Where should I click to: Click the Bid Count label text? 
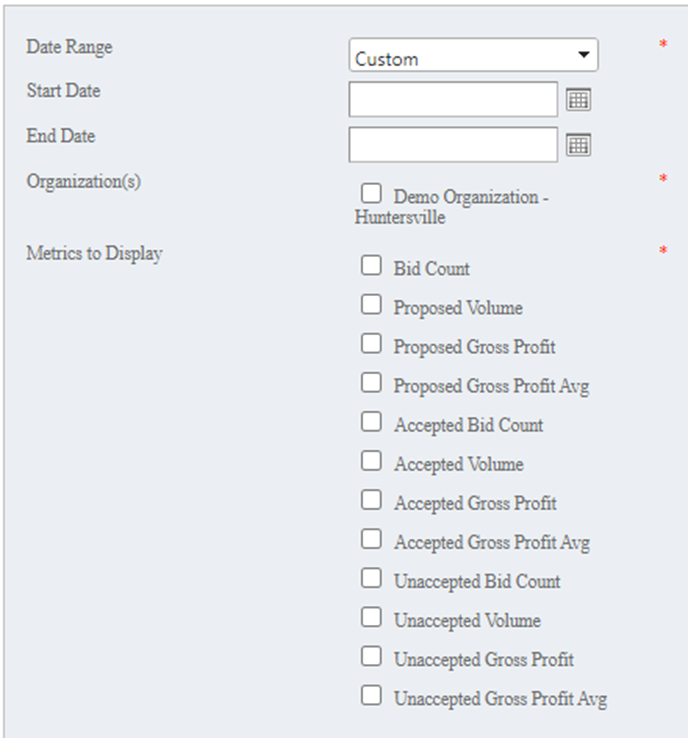(431, 269)
